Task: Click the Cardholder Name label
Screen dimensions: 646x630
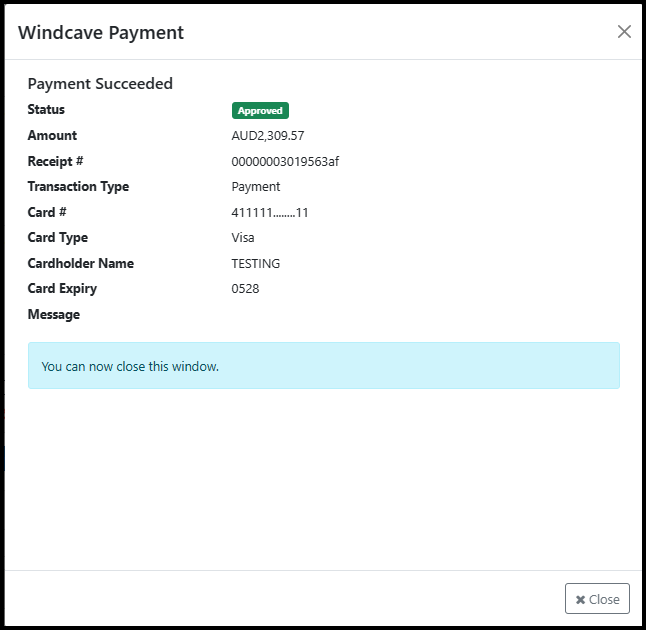Action: (x=80, y=264)
